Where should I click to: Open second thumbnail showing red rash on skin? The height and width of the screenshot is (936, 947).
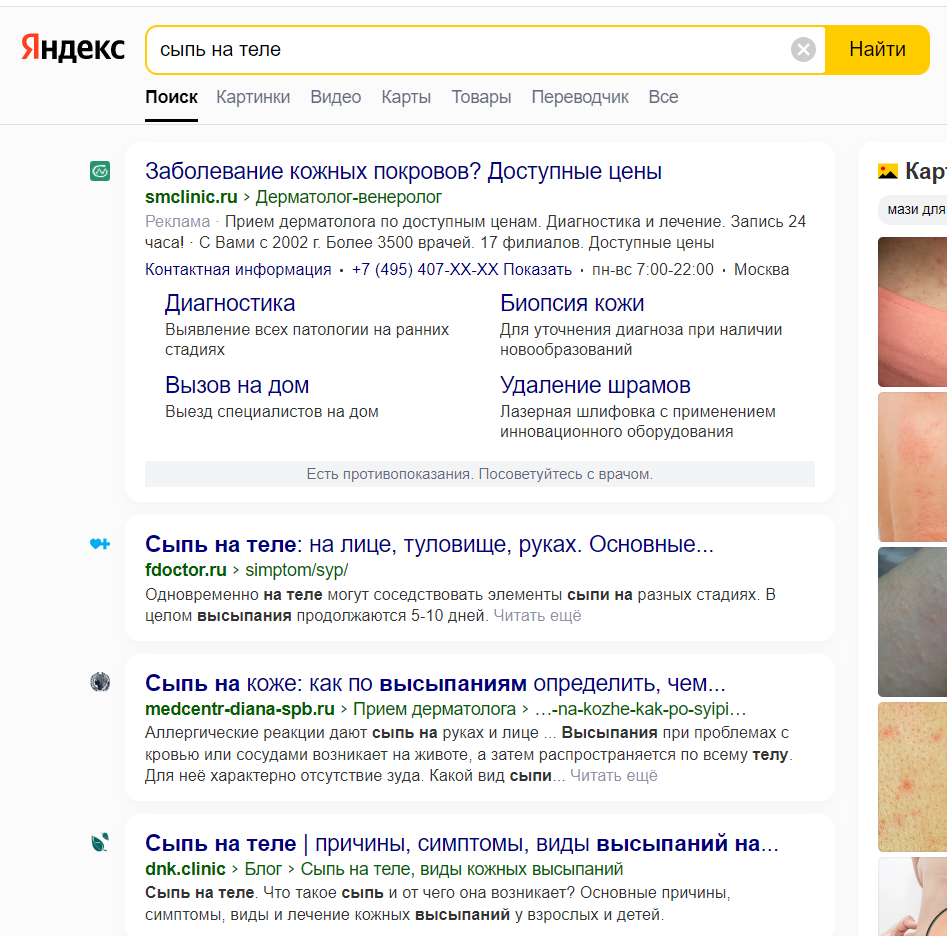coord(913,467)
